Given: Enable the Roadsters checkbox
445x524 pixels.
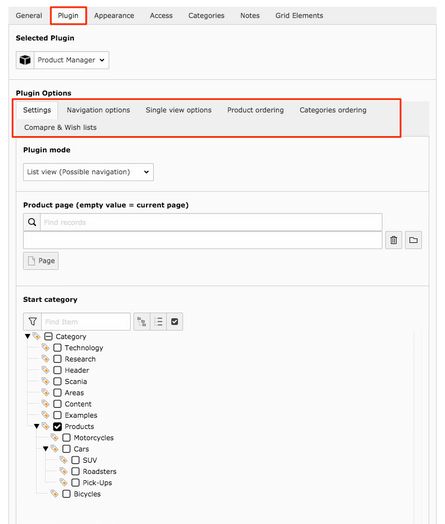Looking at the screenshot, I should (x=76, y=471).
